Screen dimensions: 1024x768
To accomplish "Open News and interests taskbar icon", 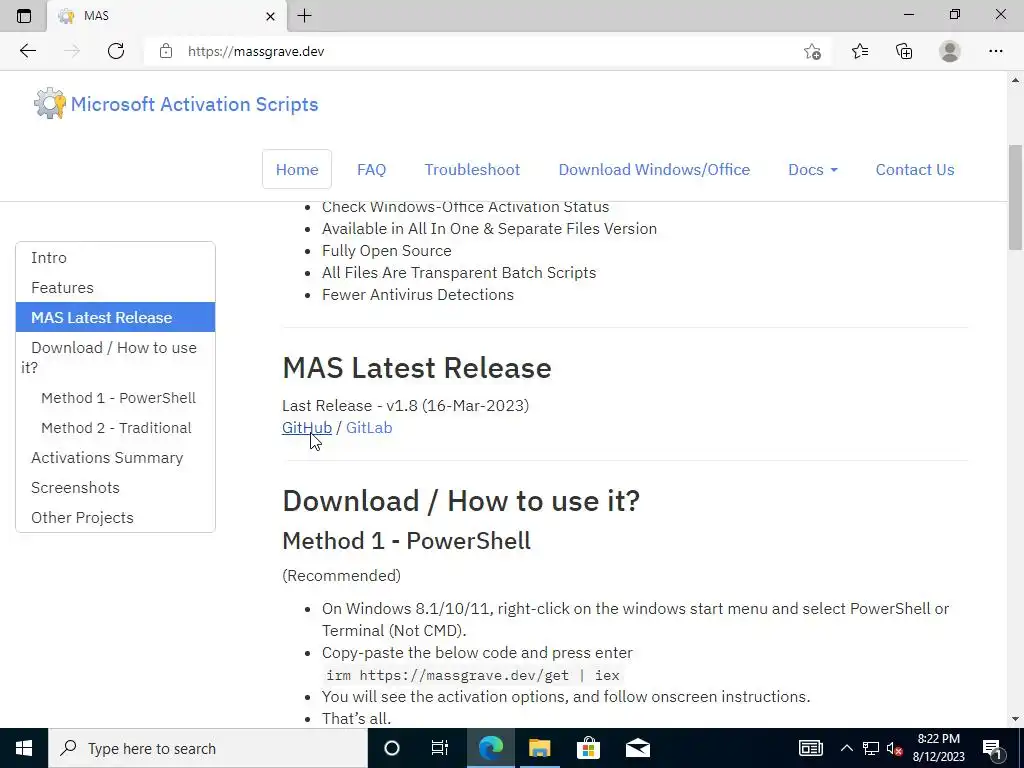I will pos(810,748).
